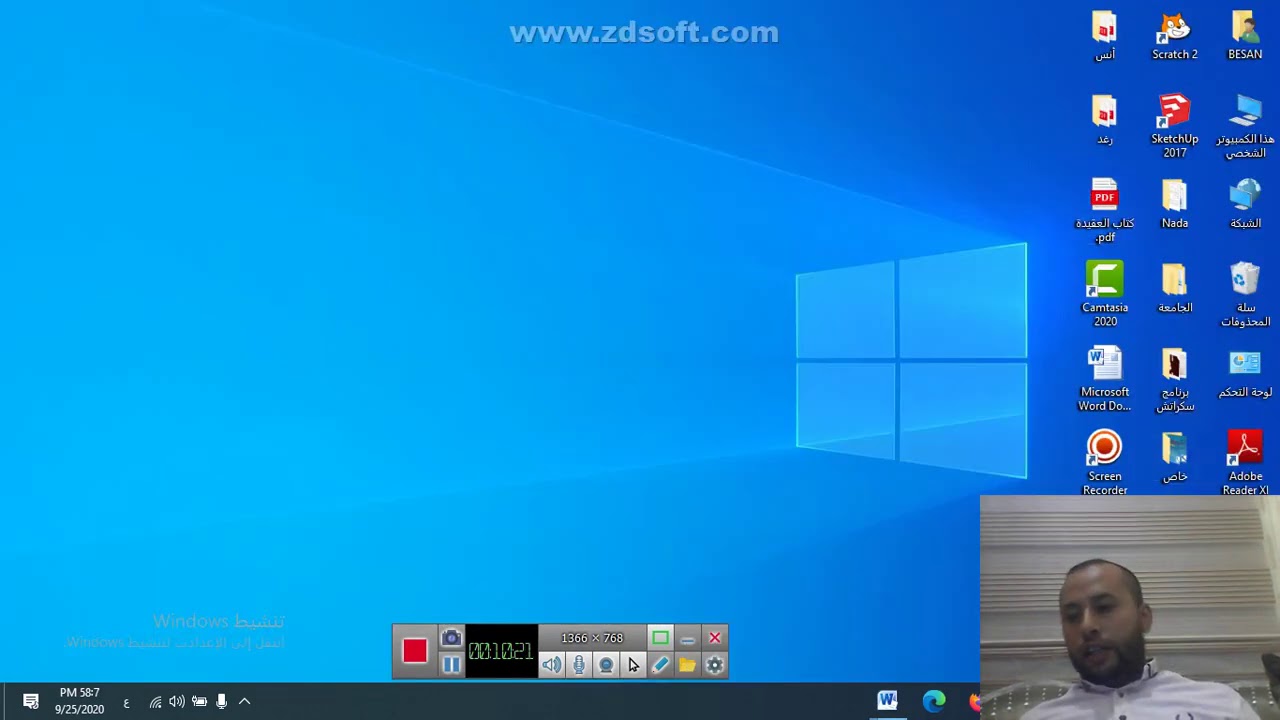1280x720 pixels.
Task: Open Word from the taskbar
Action: point(887,701)
